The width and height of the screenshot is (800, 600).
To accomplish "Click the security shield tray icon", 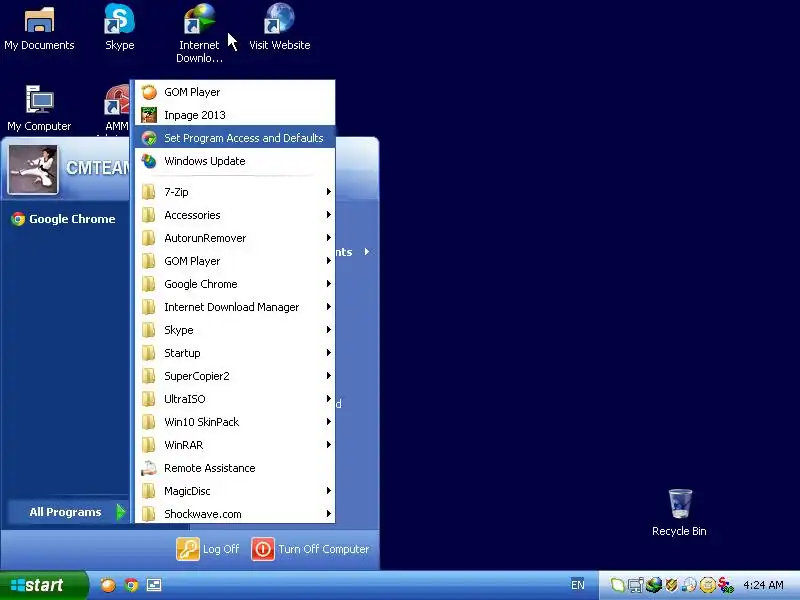I will (x=671, y=585).
